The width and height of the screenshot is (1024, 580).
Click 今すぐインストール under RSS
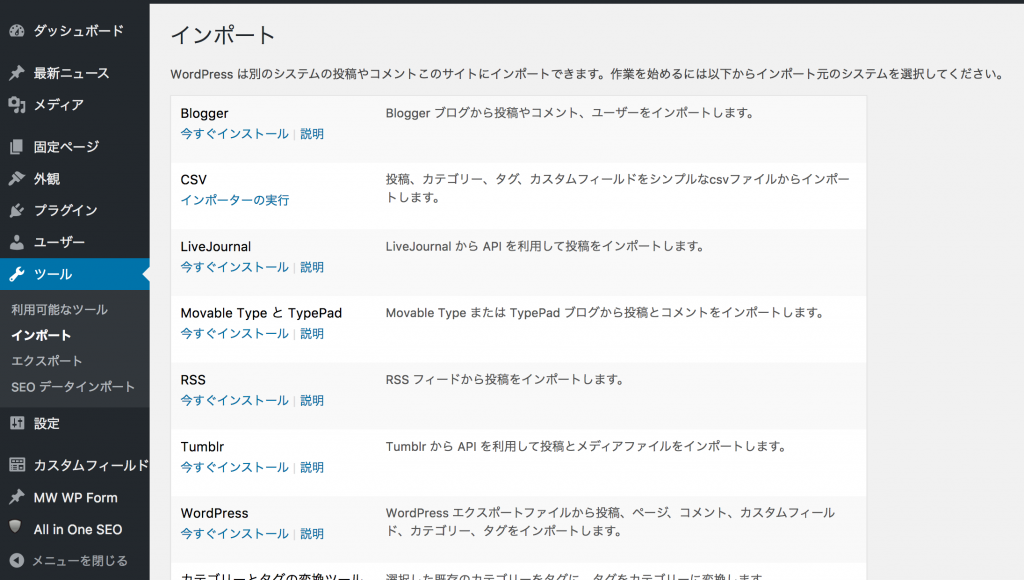(234, 400)
